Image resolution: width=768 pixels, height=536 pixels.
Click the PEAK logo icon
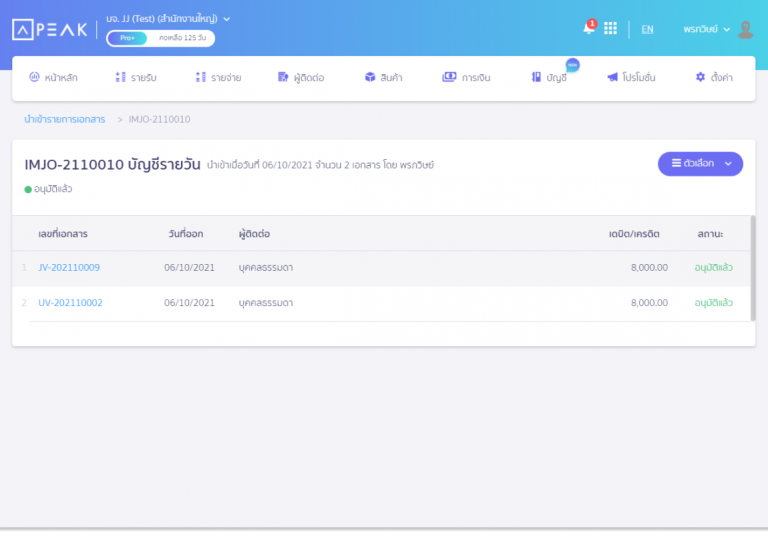pos(22,30)
